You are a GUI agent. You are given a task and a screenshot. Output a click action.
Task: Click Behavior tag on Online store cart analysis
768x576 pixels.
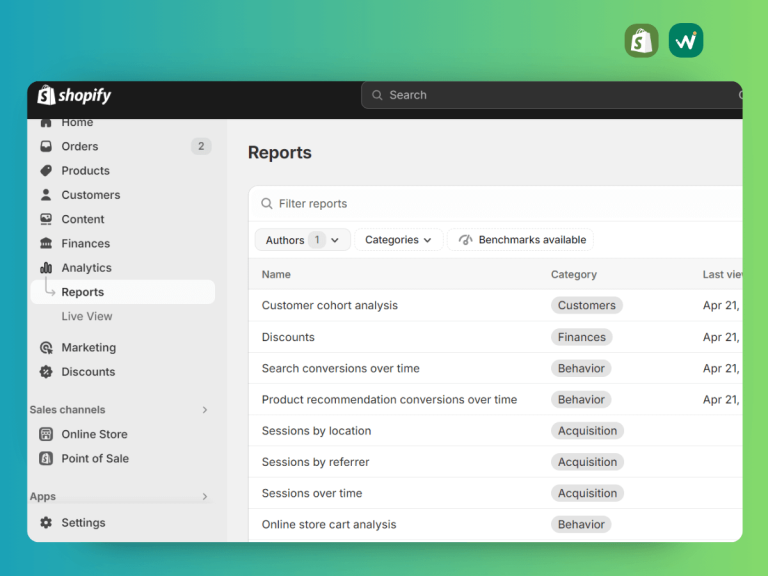[581, 525]
